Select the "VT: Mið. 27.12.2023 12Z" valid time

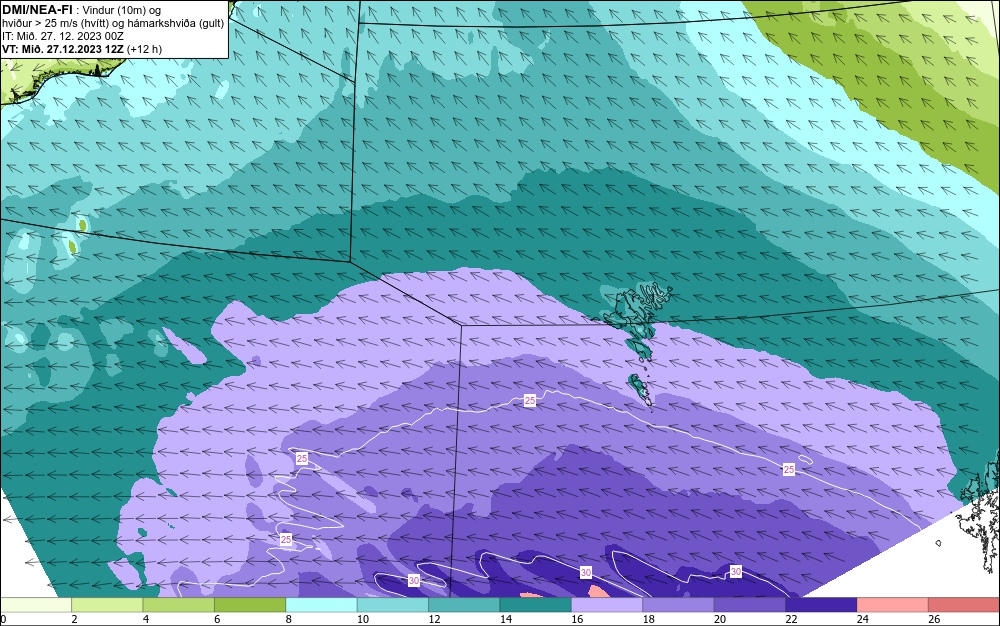pos(63,49)
